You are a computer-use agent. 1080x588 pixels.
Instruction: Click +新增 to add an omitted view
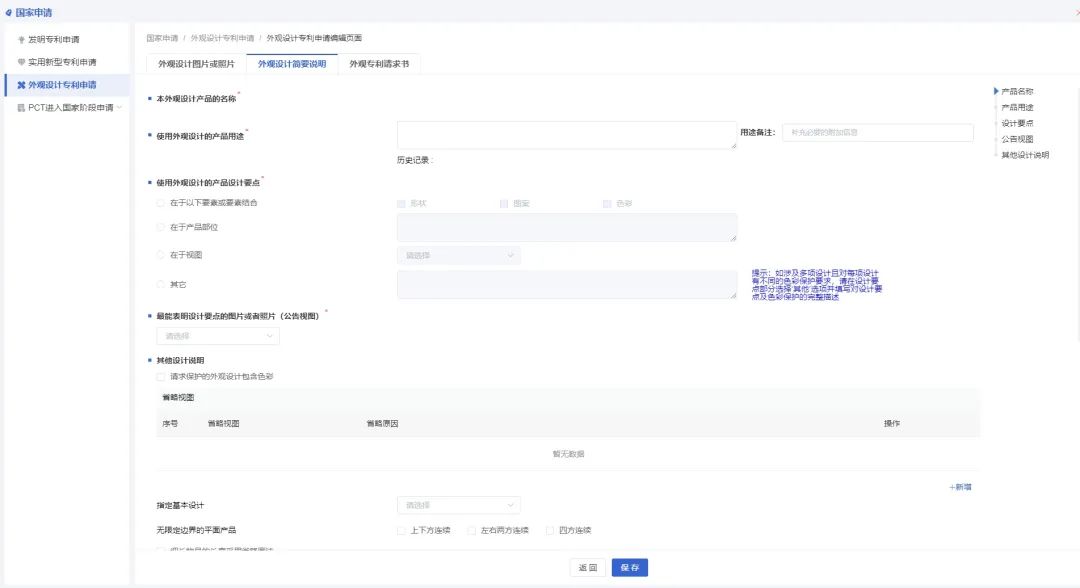click(960, 487)
